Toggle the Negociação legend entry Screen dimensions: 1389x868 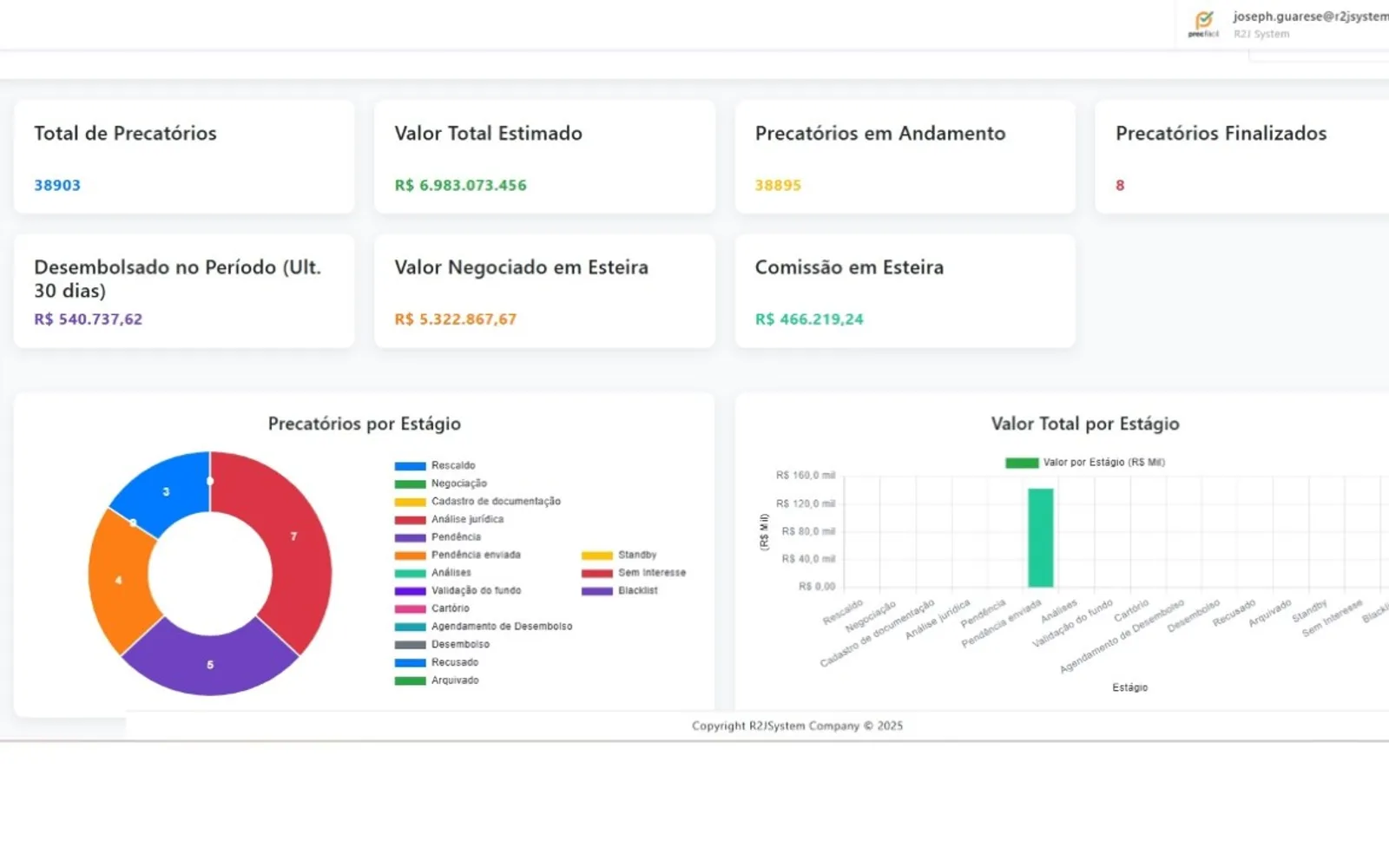[441, 483]
